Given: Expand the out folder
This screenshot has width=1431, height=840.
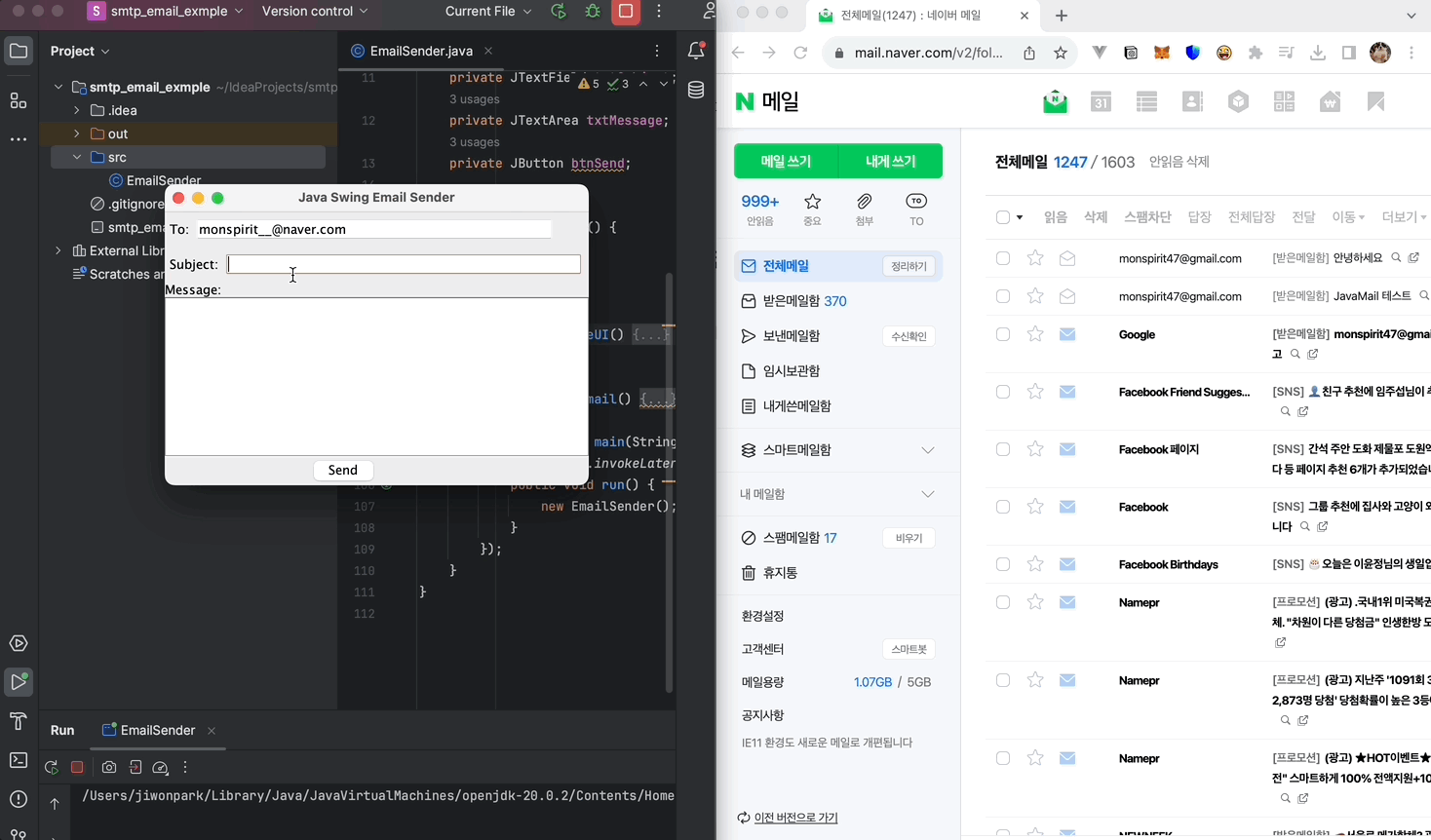Looking at the screenshot, I should point(77,134).
